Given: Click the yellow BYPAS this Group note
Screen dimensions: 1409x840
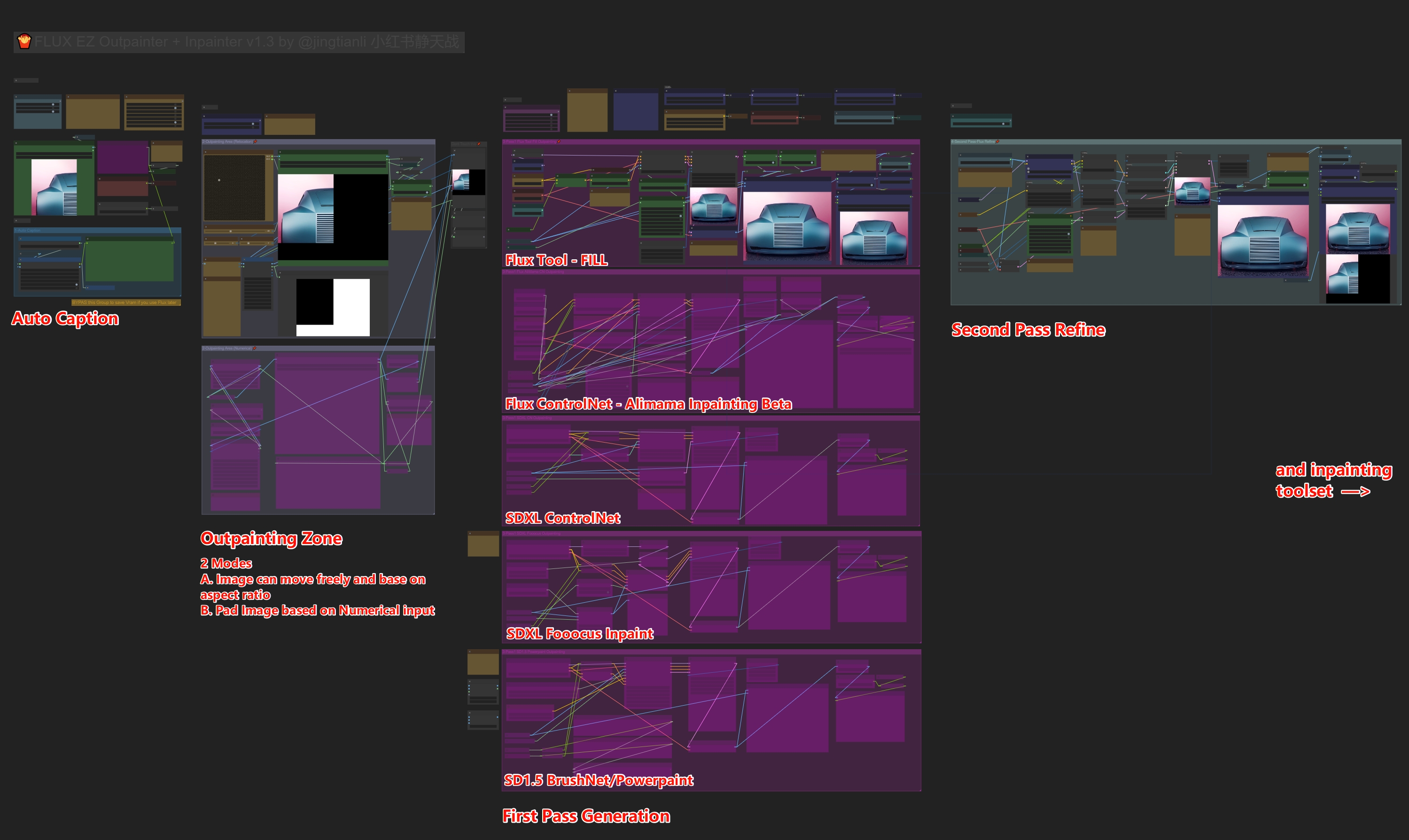Looking at the screenshot, I should [125, 303].
